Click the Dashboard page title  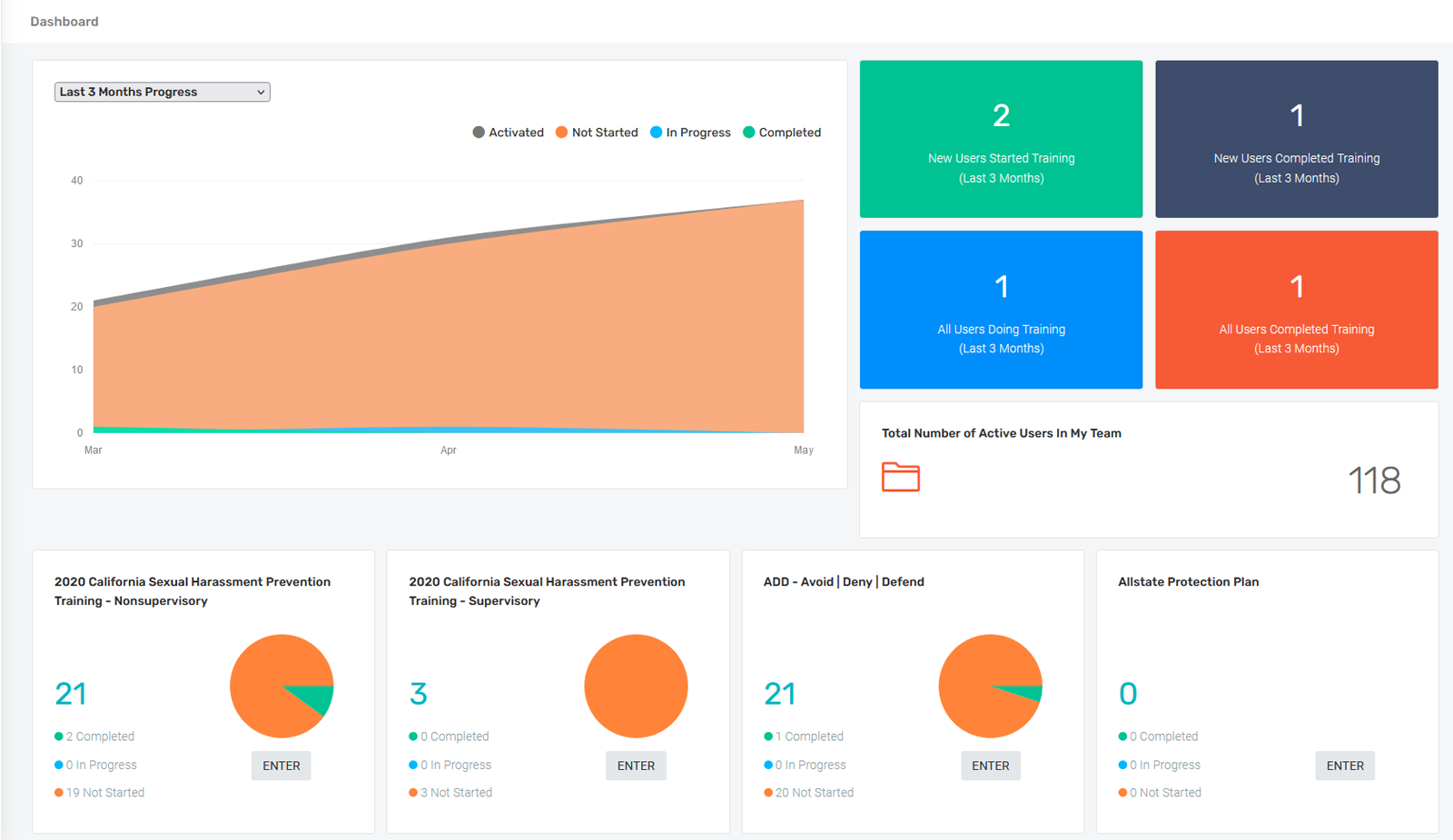(x=64, y=22)
